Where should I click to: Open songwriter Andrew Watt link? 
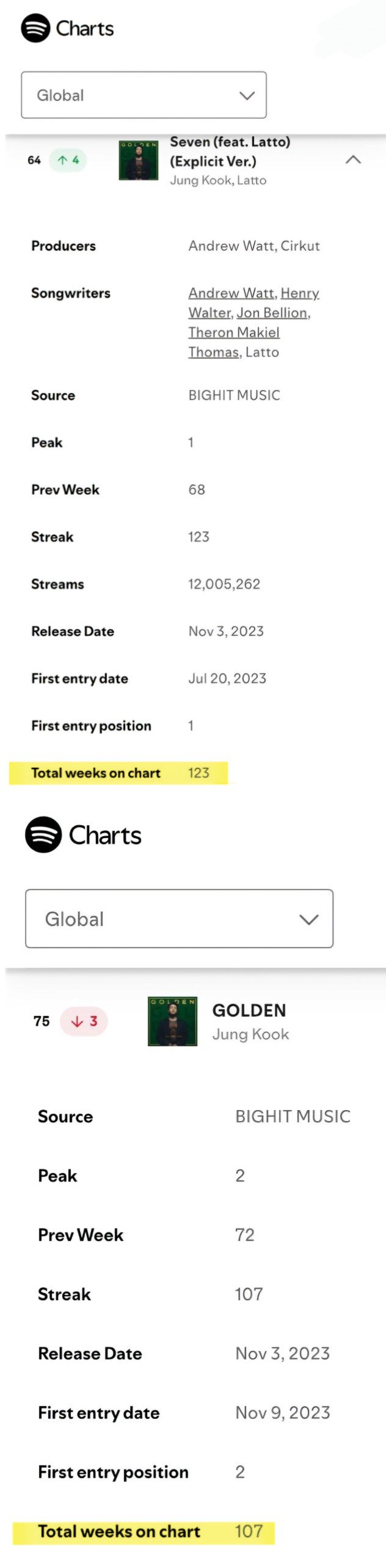click(x=231, y=293)
